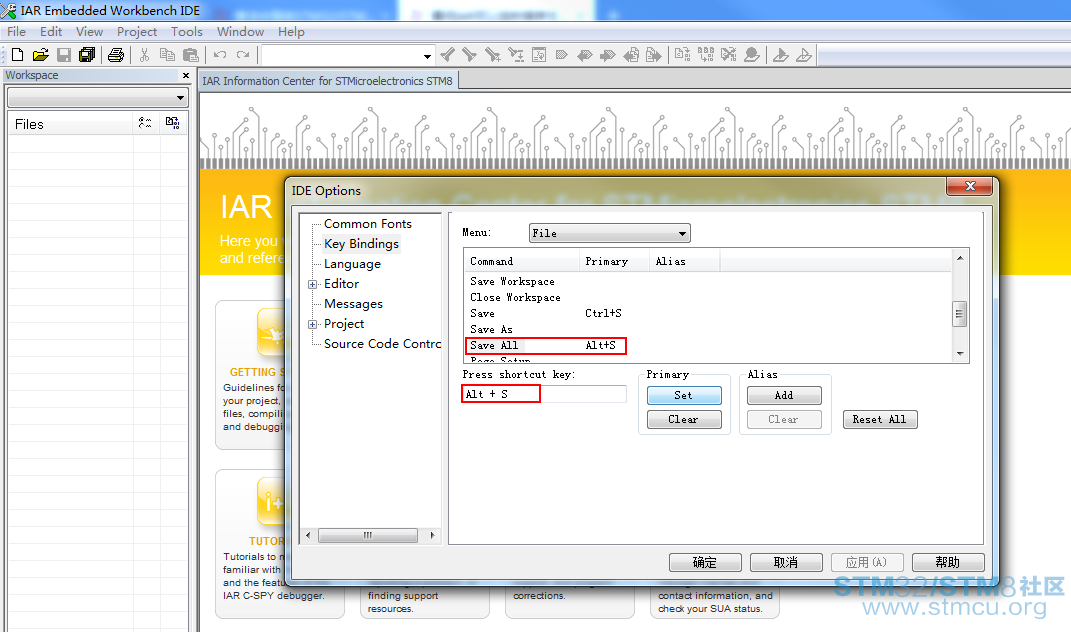The height and width of the screenshot is (632, 1071).
Task: Open the Project menu
Action: (137, 31)
